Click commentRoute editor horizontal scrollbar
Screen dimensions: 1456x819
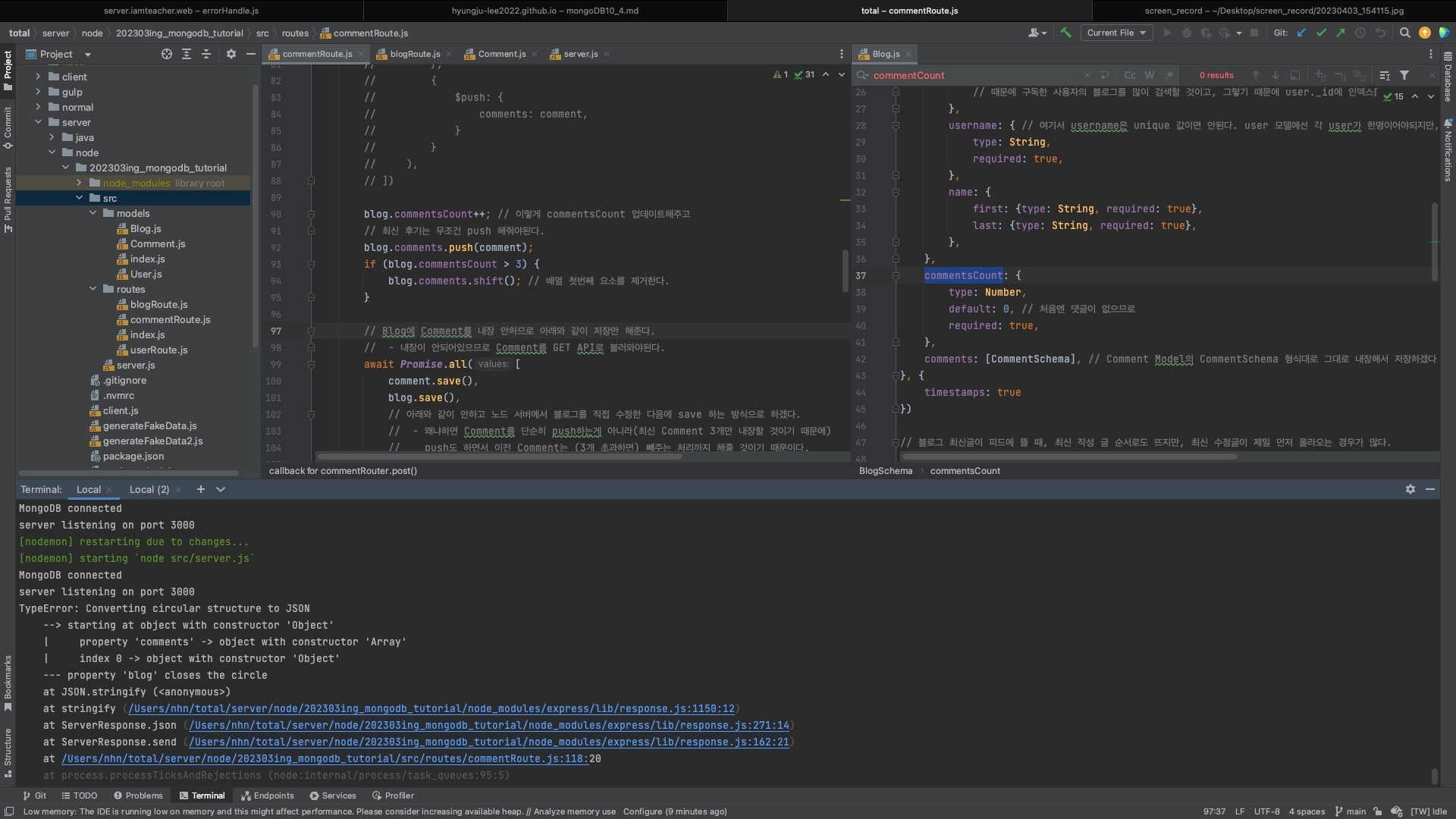[500, 457]
